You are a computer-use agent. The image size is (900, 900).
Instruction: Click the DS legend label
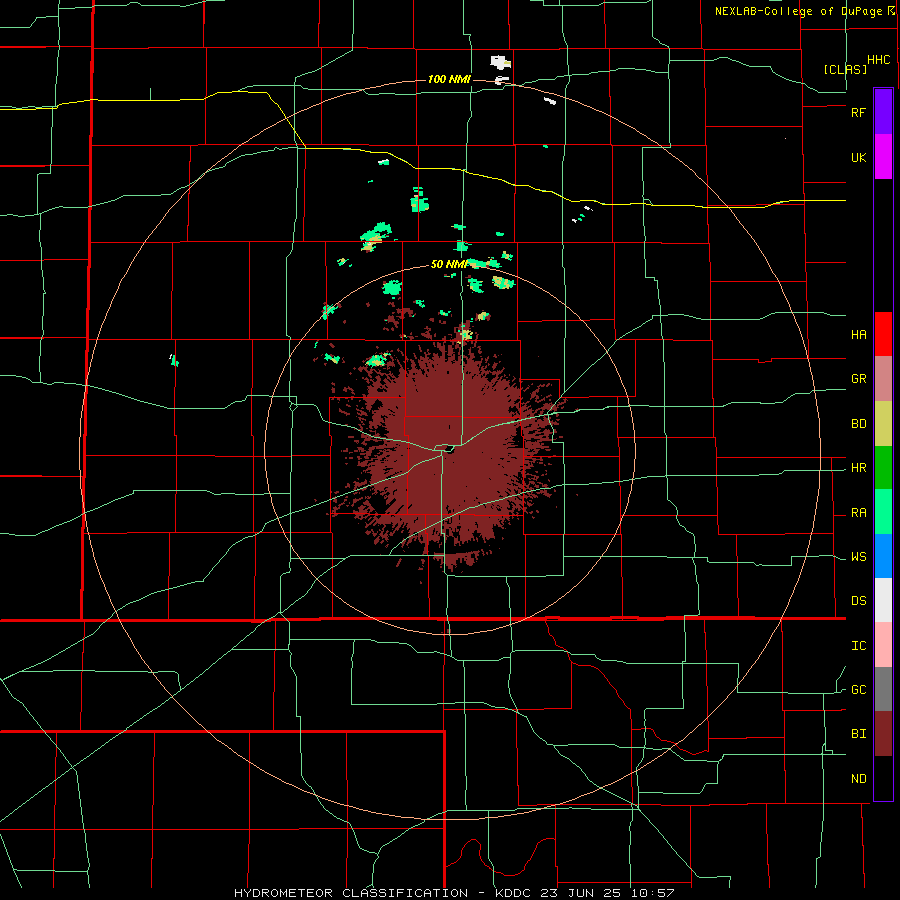click(858, 601)
